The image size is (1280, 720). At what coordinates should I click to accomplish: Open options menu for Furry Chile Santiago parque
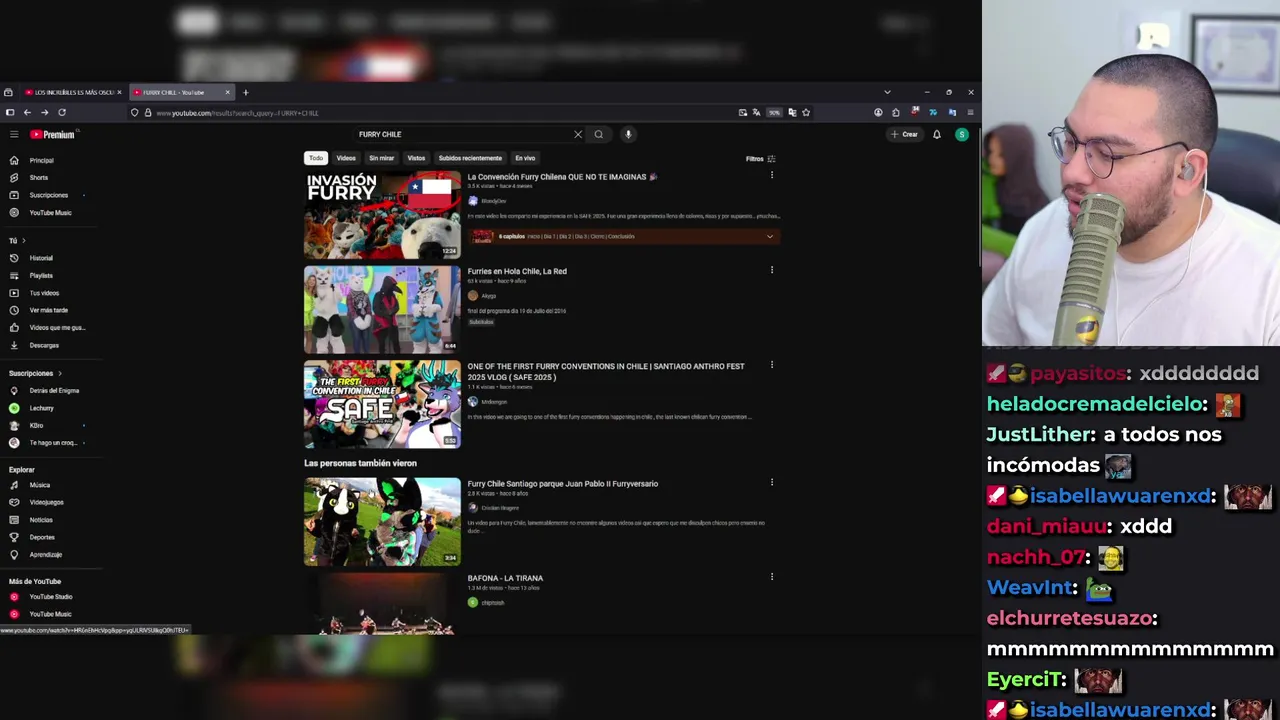click(771, 482)
